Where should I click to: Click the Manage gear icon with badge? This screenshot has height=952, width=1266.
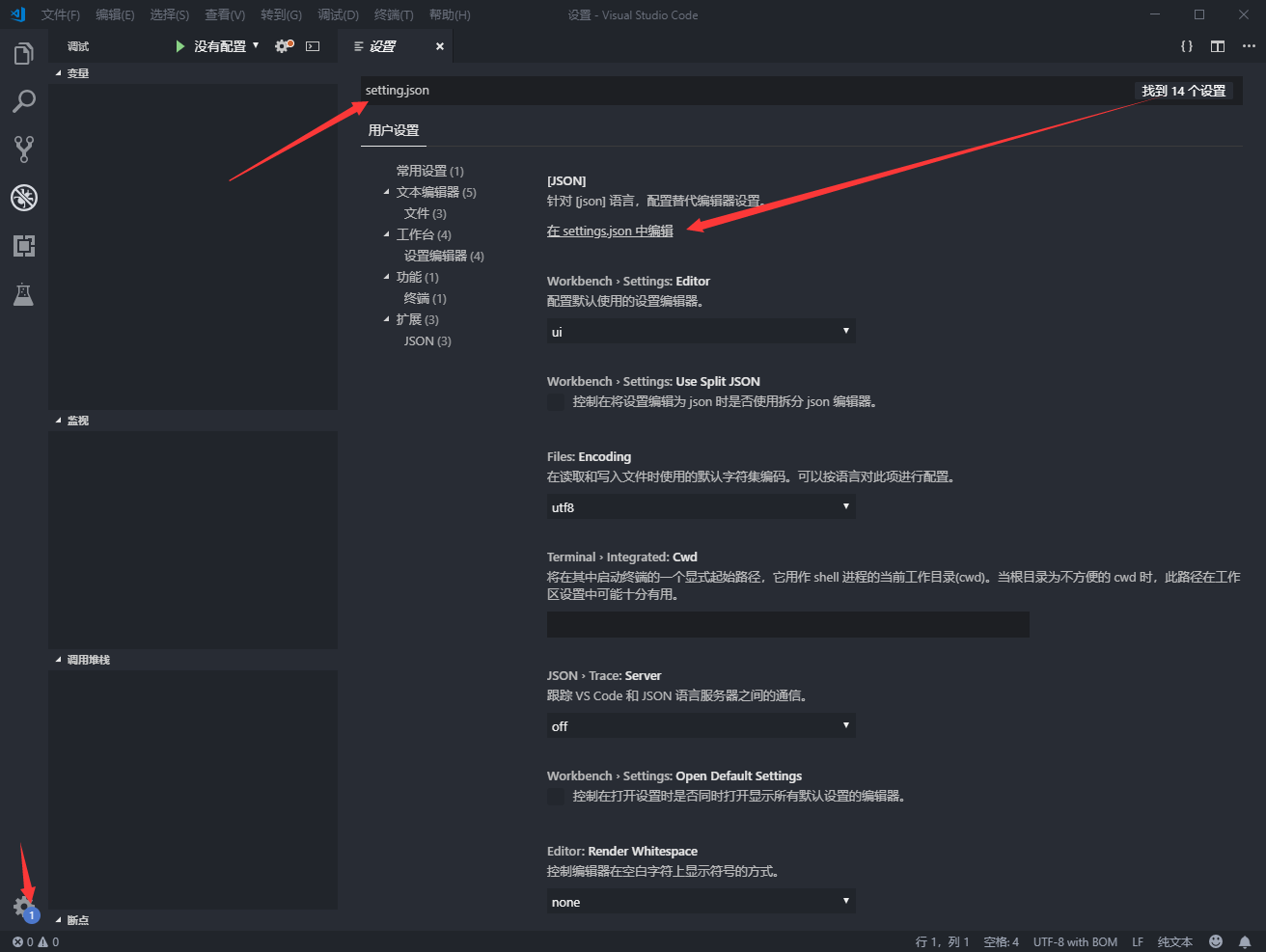point(22,907)
